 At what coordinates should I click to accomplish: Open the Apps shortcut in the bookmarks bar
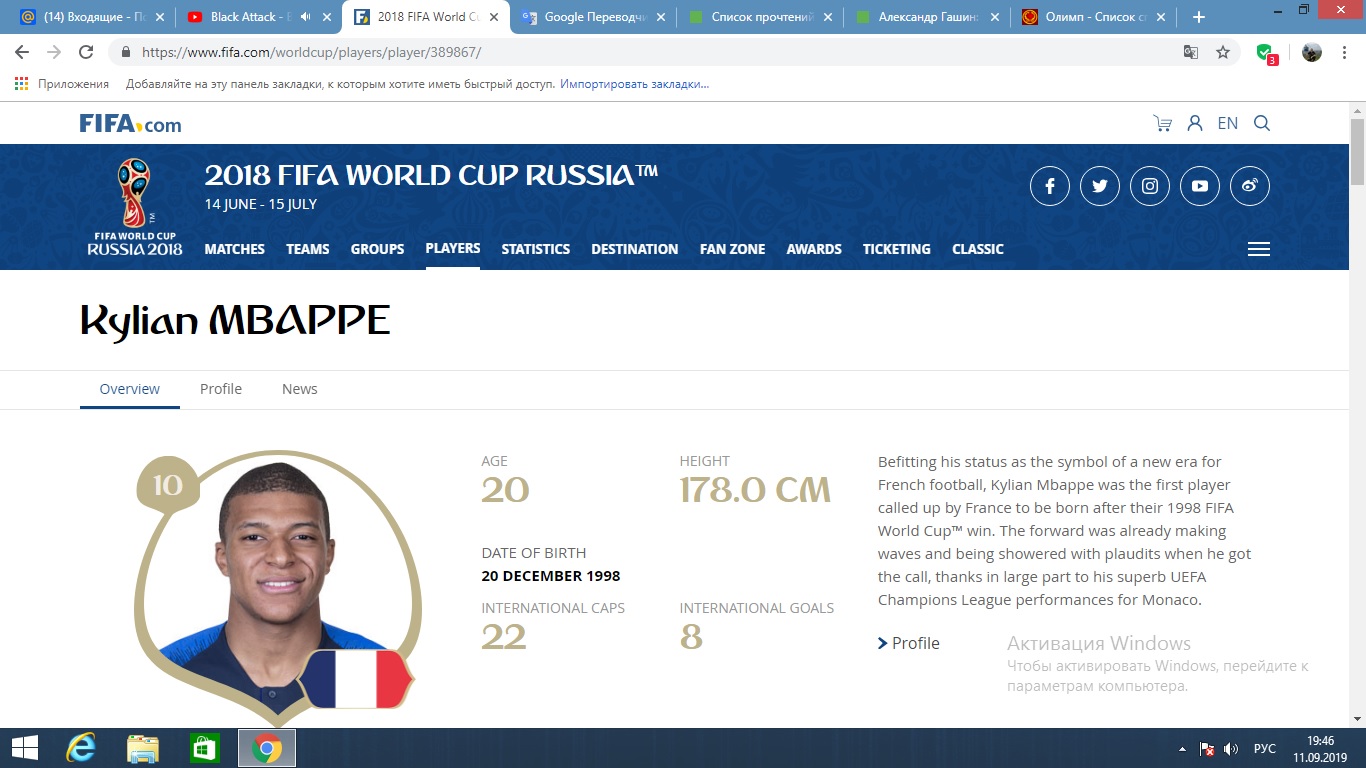(x=62, y=84)
